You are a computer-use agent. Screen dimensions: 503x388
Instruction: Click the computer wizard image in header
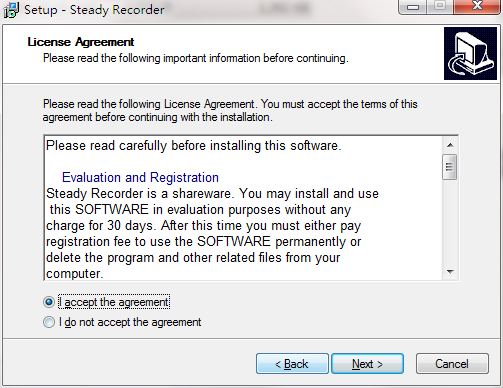tap(470, 53)
